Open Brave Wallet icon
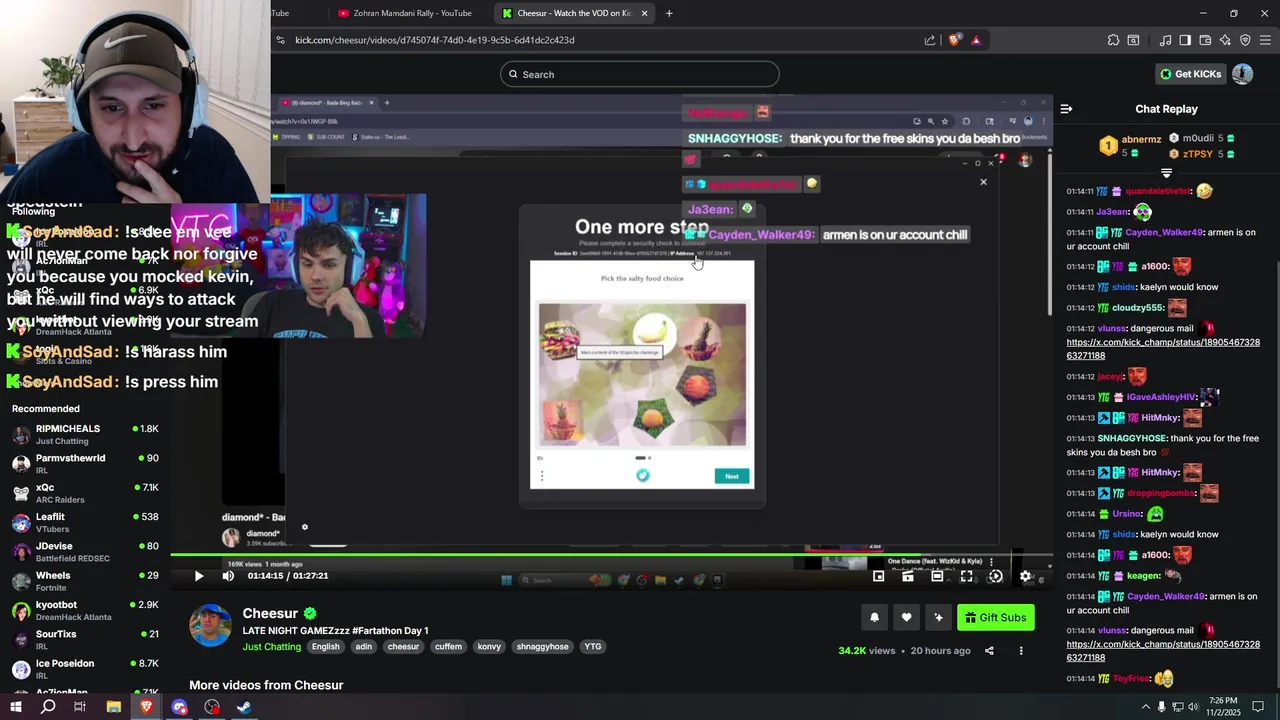This screenshot has height=720, width=1280. [1205, 40]
